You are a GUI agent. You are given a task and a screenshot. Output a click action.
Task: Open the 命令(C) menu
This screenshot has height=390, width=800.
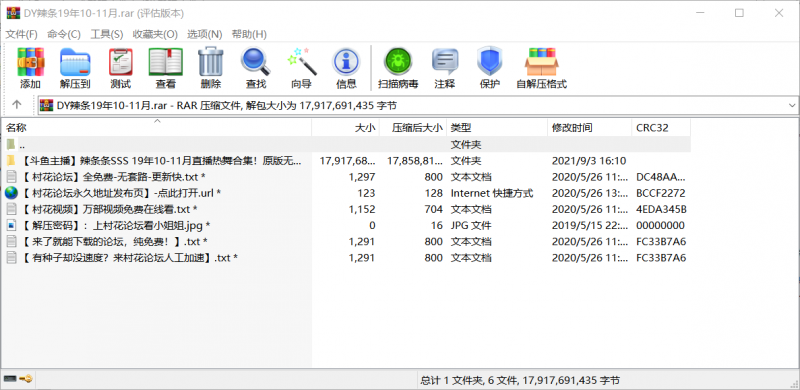pos(64,34)
